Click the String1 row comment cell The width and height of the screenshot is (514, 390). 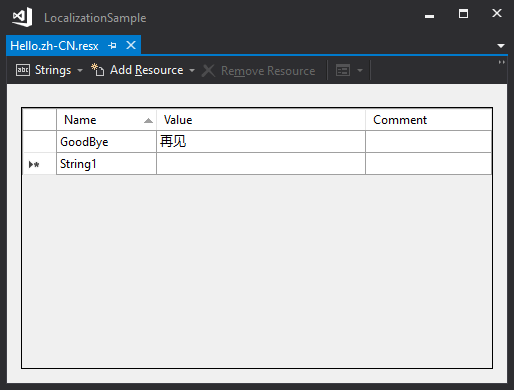coord(428,164)
